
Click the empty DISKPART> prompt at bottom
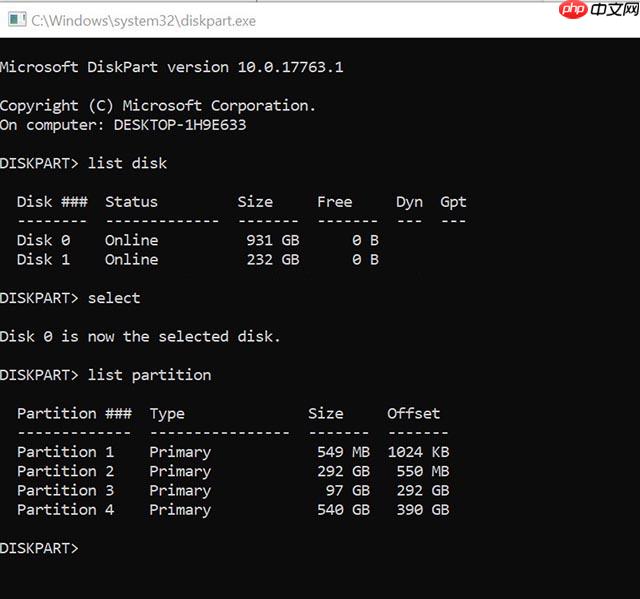(x=39, y=548)
